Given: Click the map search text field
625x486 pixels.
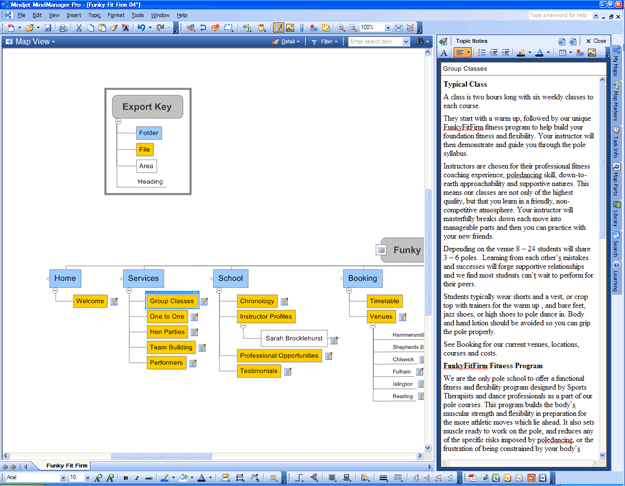Looking at the screenshot, I should pyautogui.click(x=374, y=42).
